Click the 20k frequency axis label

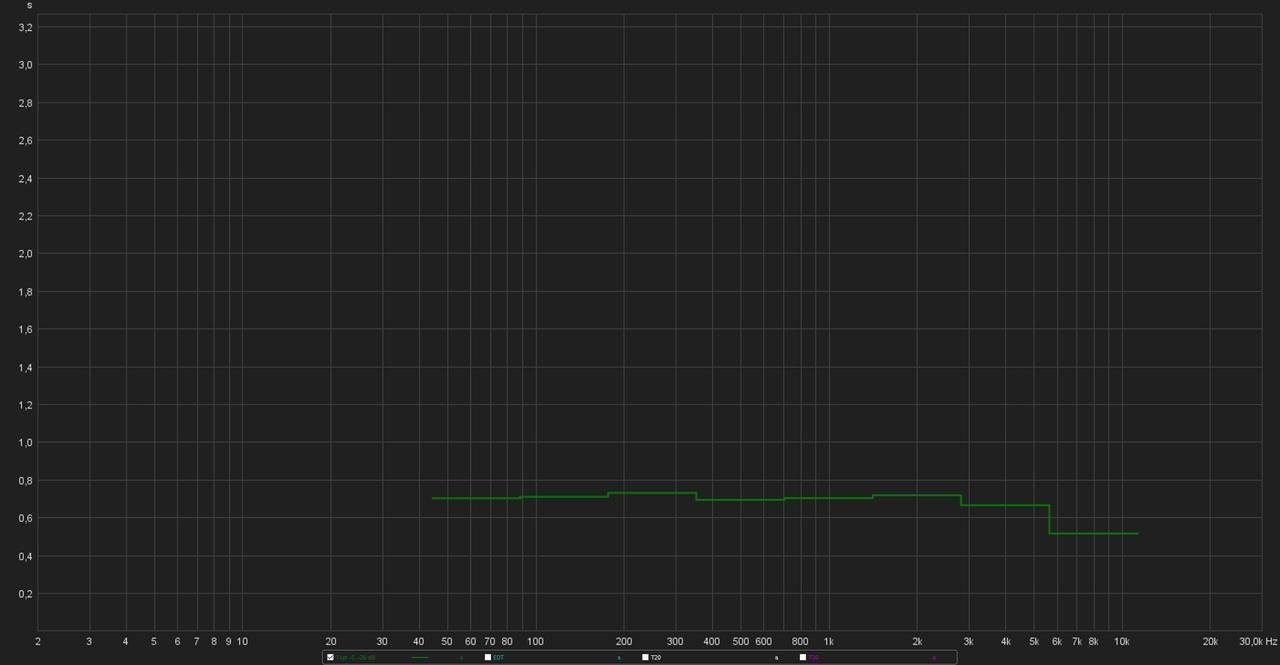tap(1210, 641)
